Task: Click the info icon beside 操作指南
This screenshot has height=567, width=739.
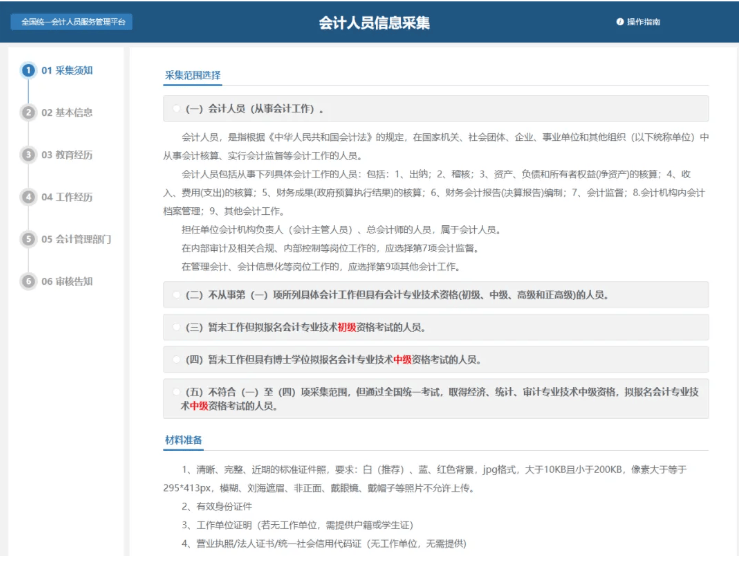Action: [620, 22]
